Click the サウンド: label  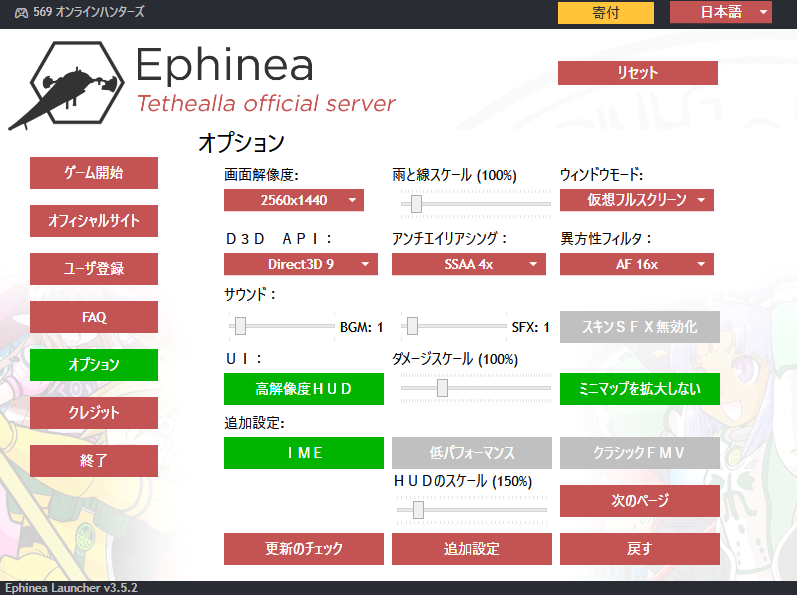tap(250, 294)
